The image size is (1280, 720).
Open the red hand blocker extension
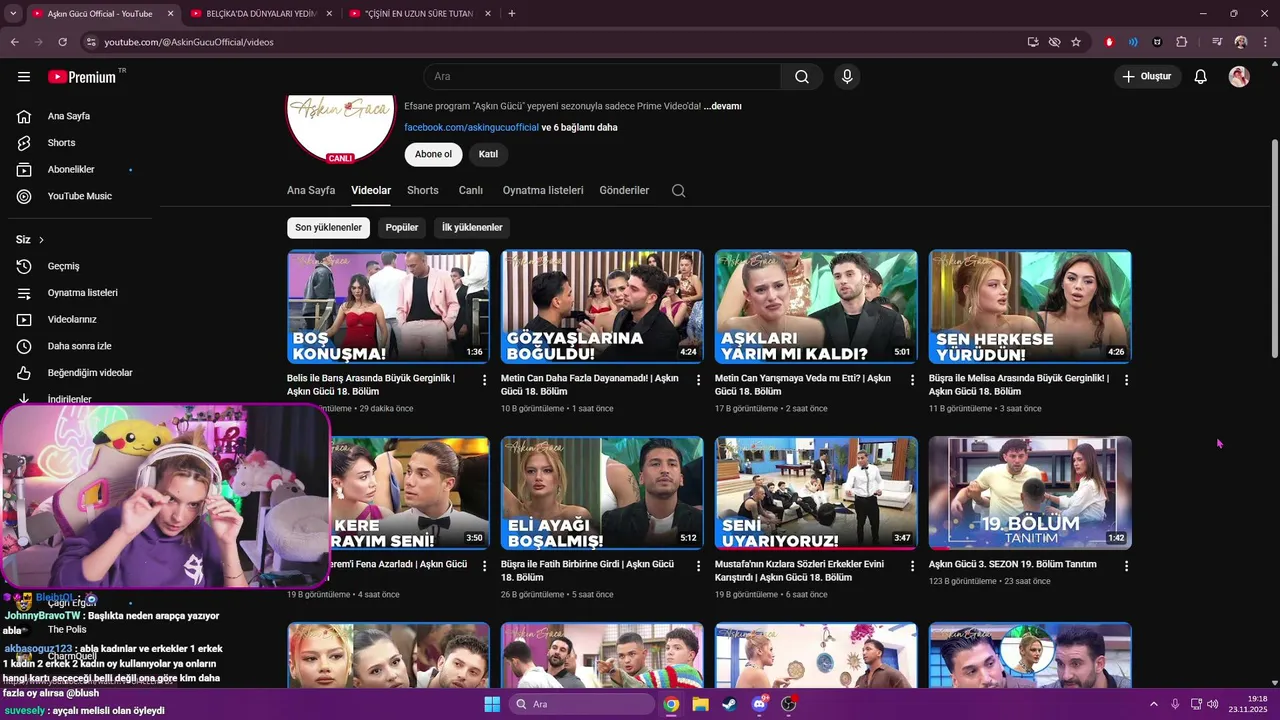tap(1109, 42)
